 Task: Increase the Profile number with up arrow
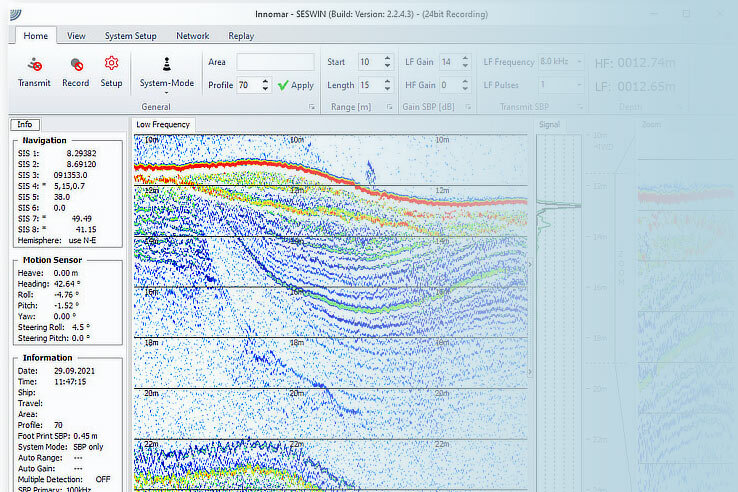pos(266,81)
